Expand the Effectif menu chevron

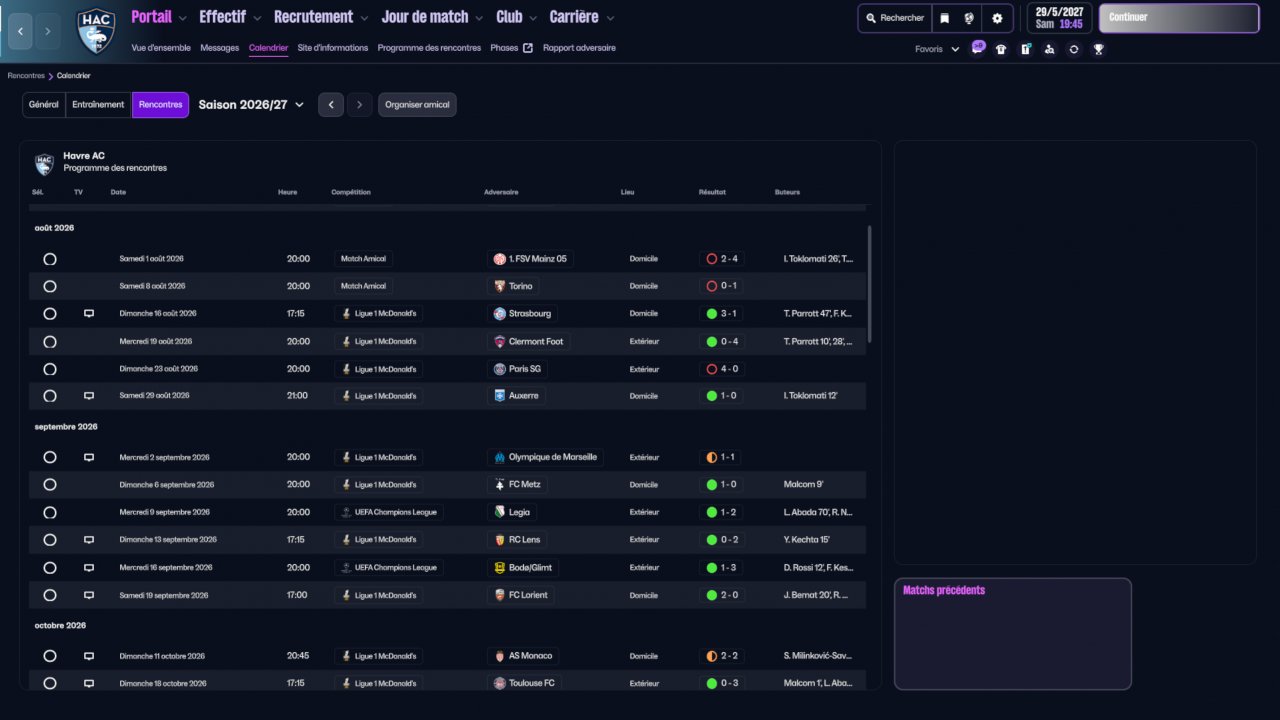[257, 18]
